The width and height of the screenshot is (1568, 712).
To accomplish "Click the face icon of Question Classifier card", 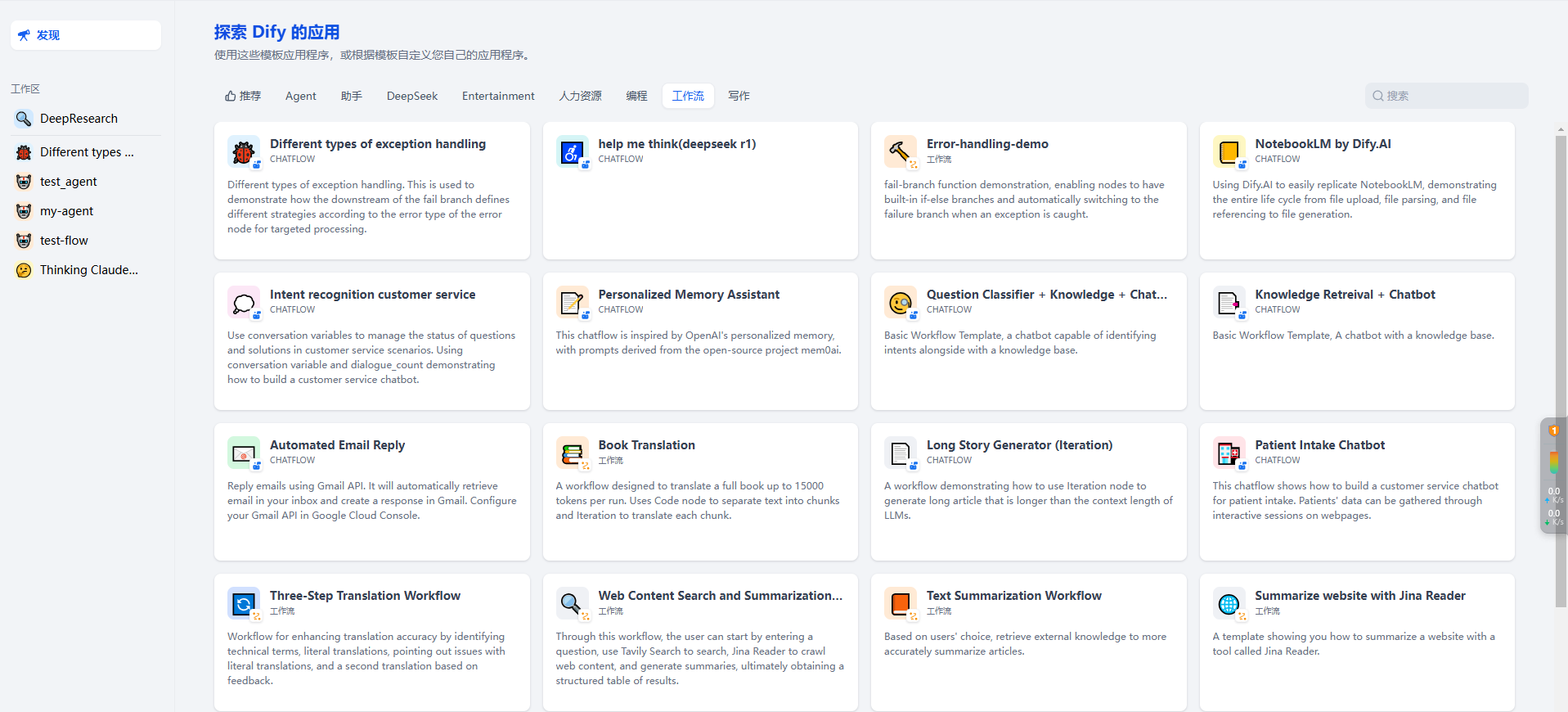I will click(x=901, y=302).
